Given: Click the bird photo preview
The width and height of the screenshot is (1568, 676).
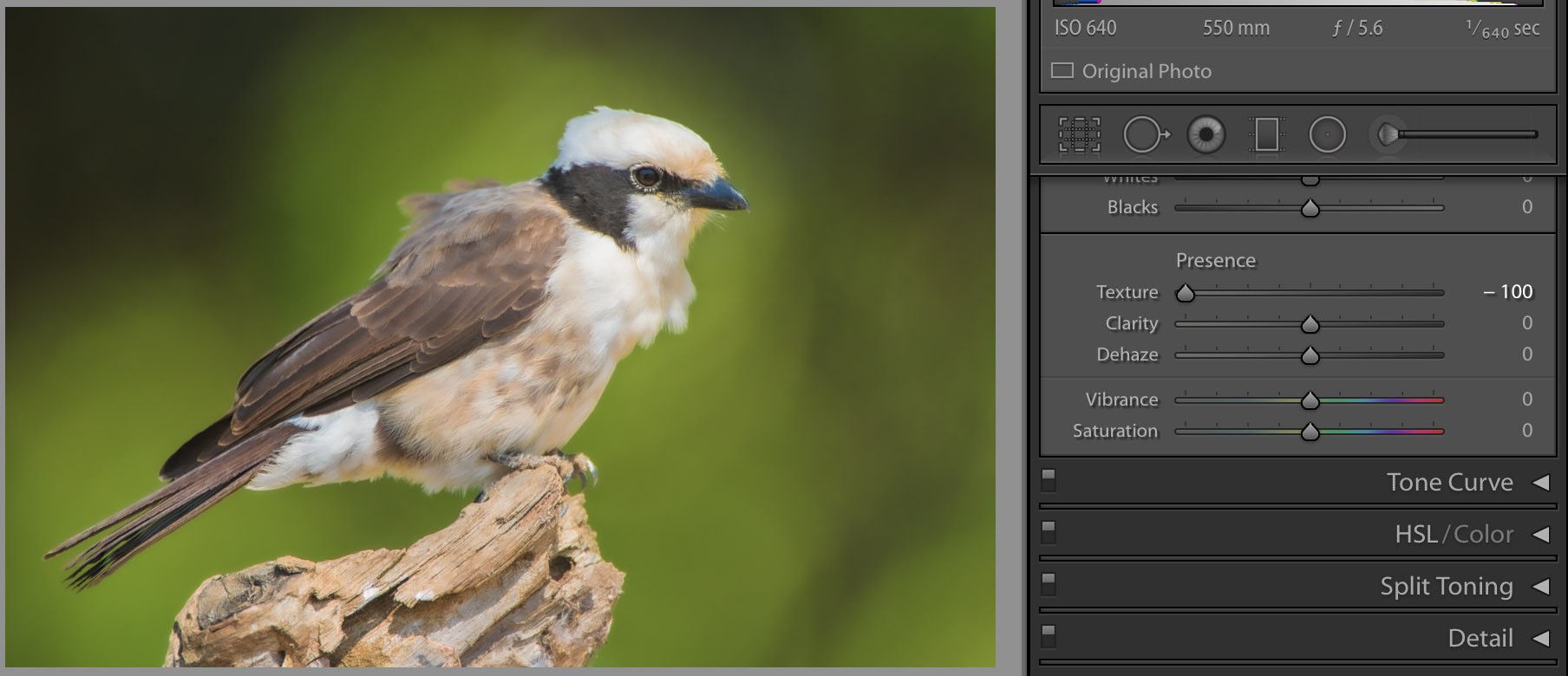Looking at the screenshot, I should pyautogui.click(x=500, y=337).
